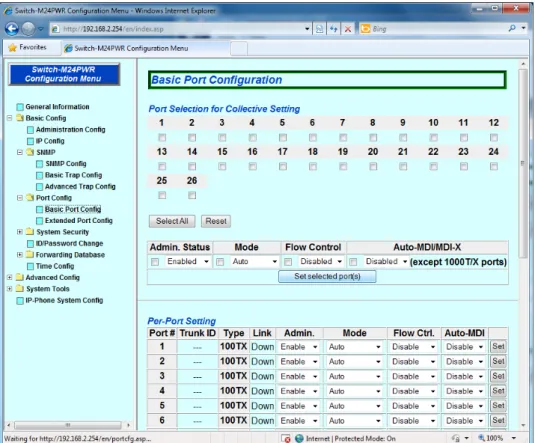Click the General Information page icon

tap(20, 107)
